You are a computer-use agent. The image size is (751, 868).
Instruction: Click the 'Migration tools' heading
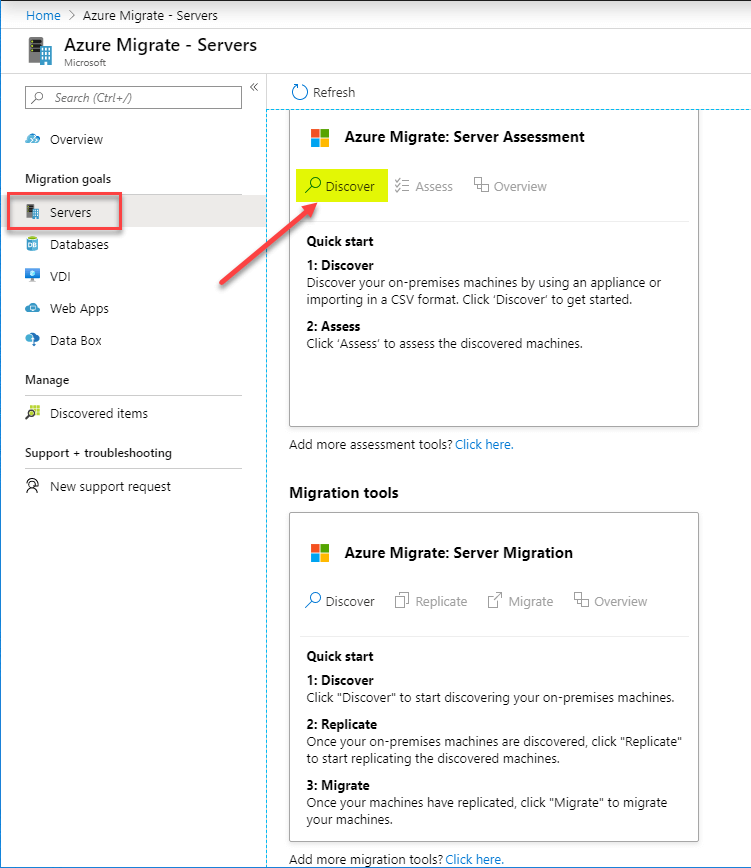coord(344,493)
